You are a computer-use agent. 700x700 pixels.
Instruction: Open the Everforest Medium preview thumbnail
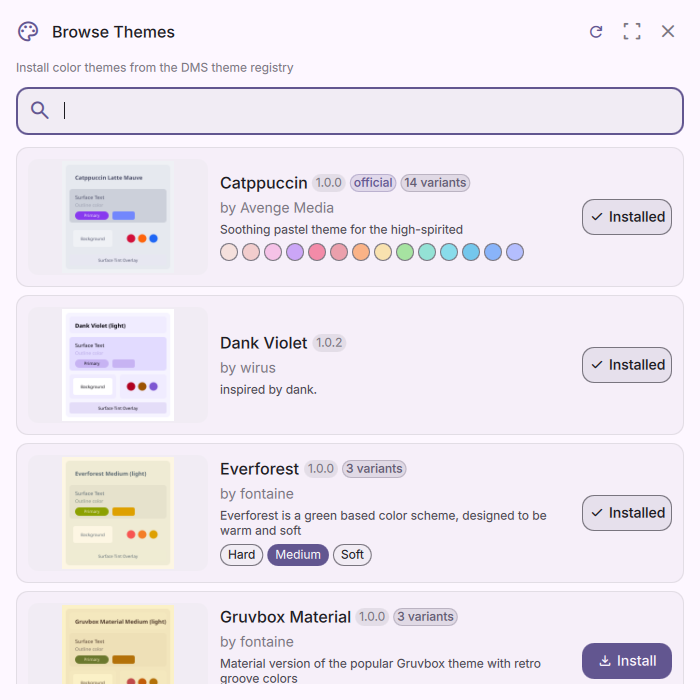pyautogui.click(x=118, y=513)
